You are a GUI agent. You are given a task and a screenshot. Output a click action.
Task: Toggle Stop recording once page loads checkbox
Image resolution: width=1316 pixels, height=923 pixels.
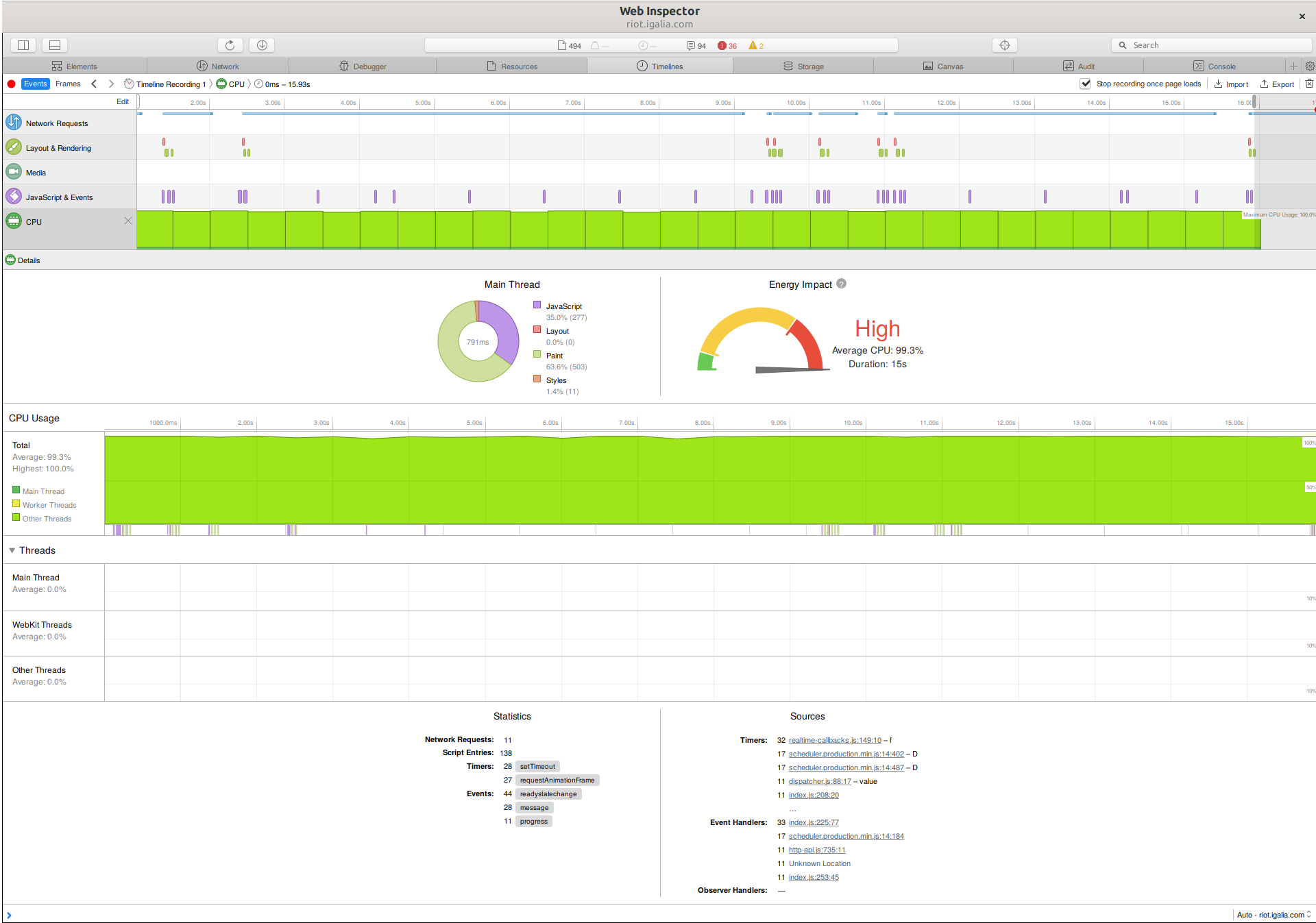click(x=1085, y=84)
